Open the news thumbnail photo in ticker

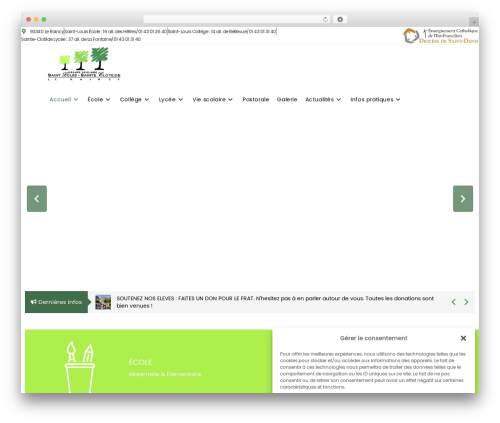(103, 302)
